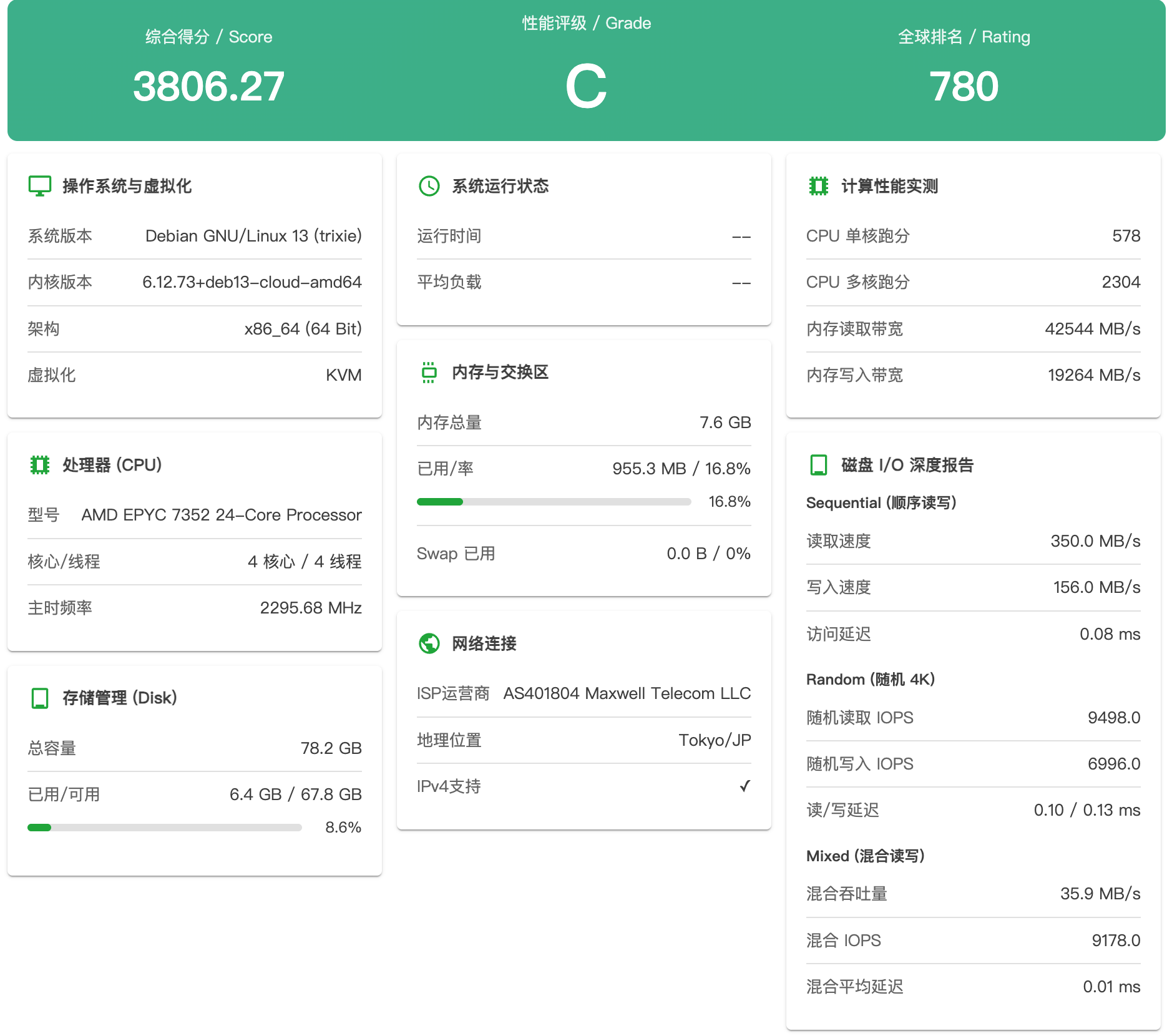Click the Swap usage value 0.0 B / 0%
Screen dimensions: 1167x1036
709,554
